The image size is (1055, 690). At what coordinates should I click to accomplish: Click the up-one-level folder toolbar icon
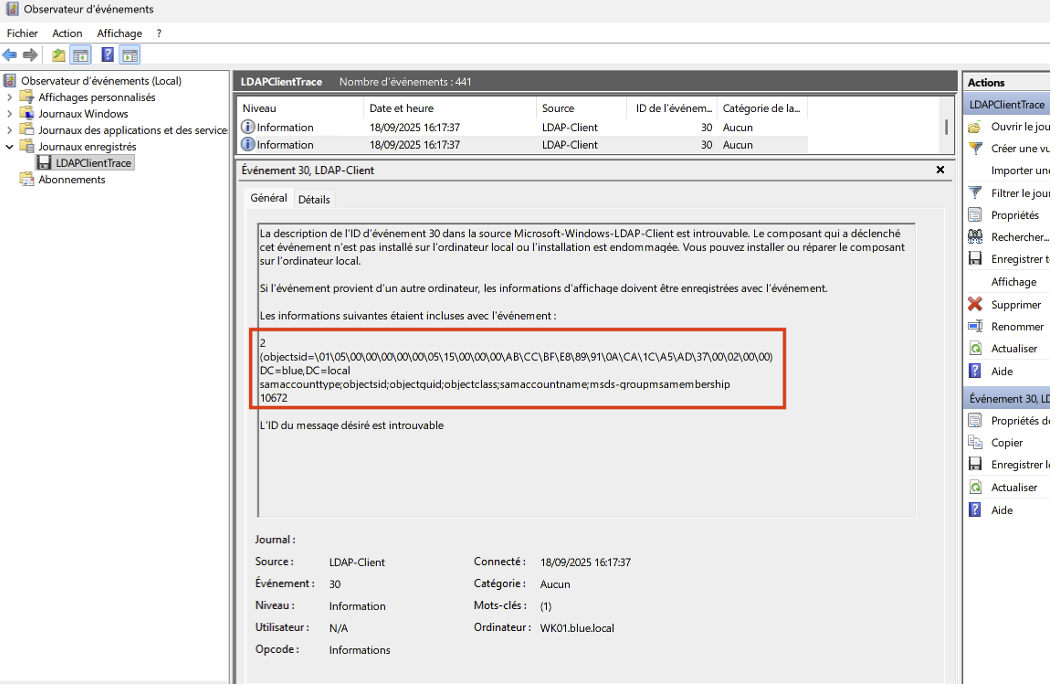(x=59, y=55)
